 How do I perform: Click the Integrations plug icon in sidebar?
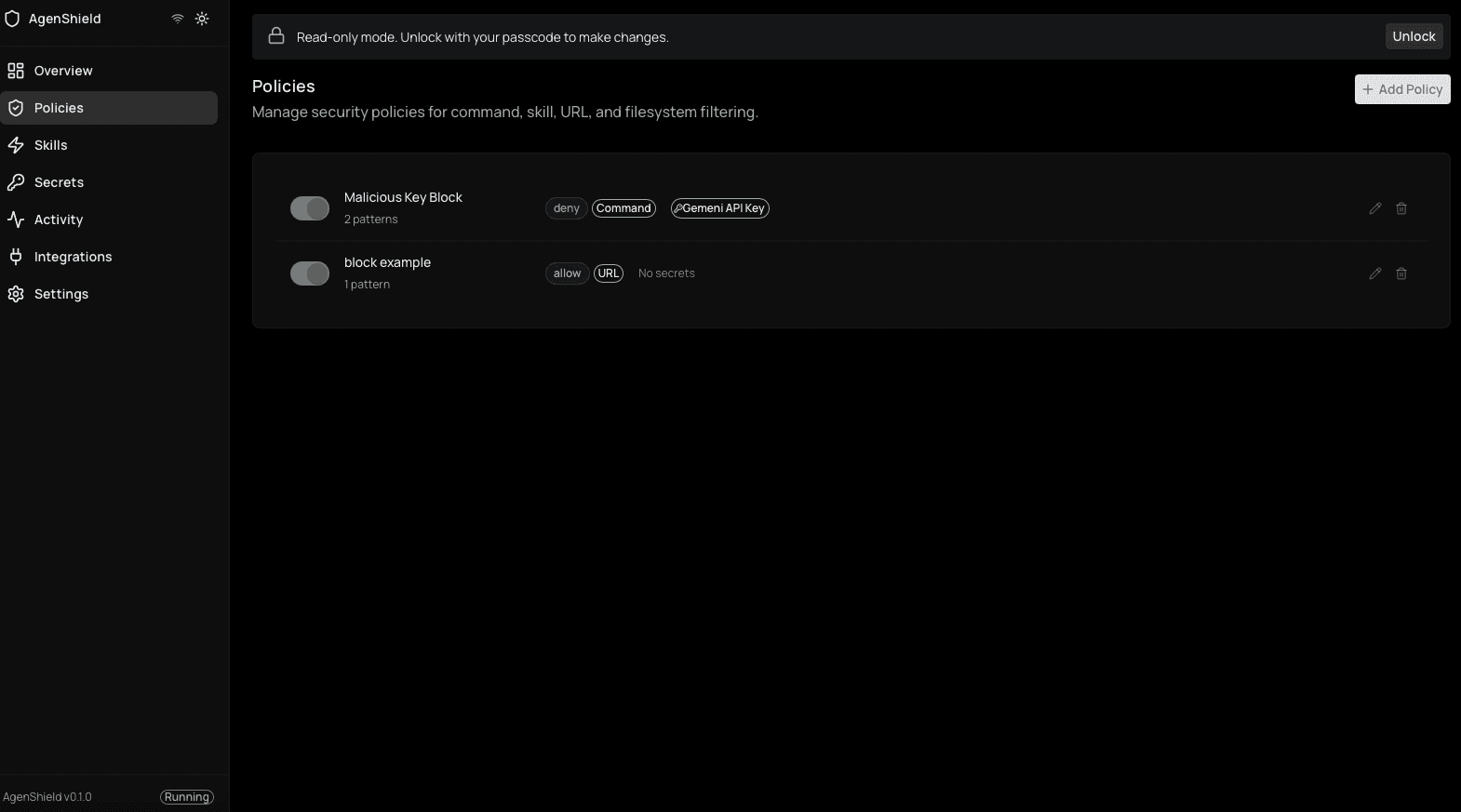click(x=16, y=257)
